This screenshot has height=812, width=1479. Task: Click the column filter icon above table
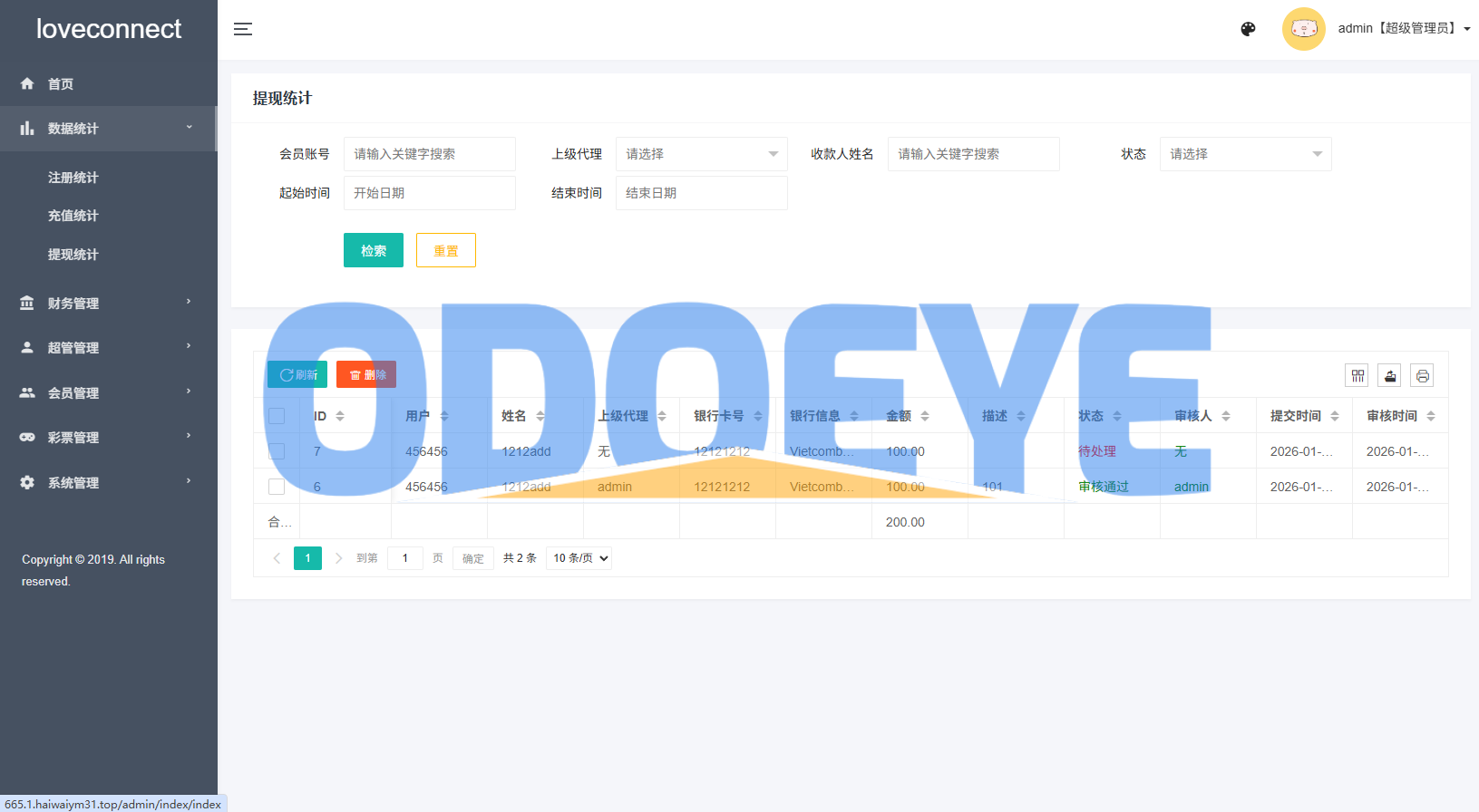pos(1357,375)
